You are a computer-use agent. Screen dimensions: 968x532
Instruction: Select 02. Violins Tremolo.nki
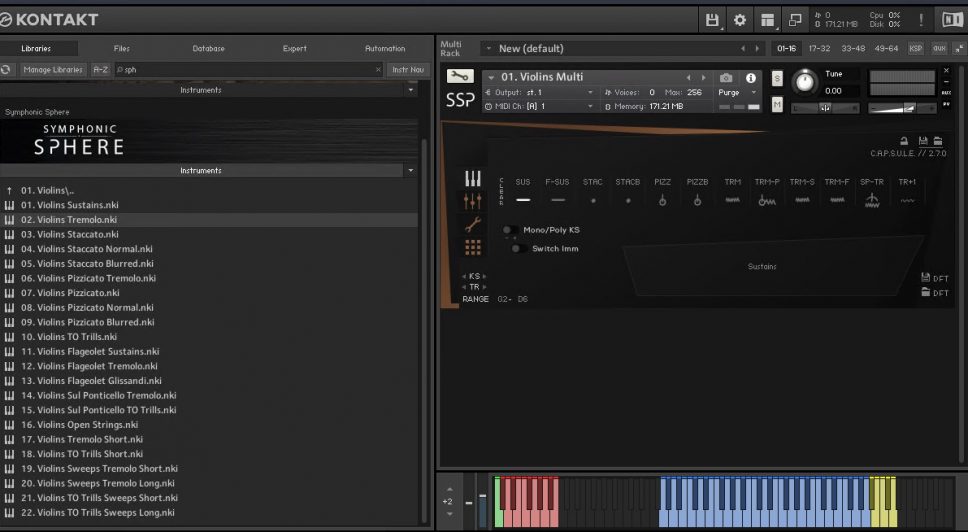[x=210, y=220]
